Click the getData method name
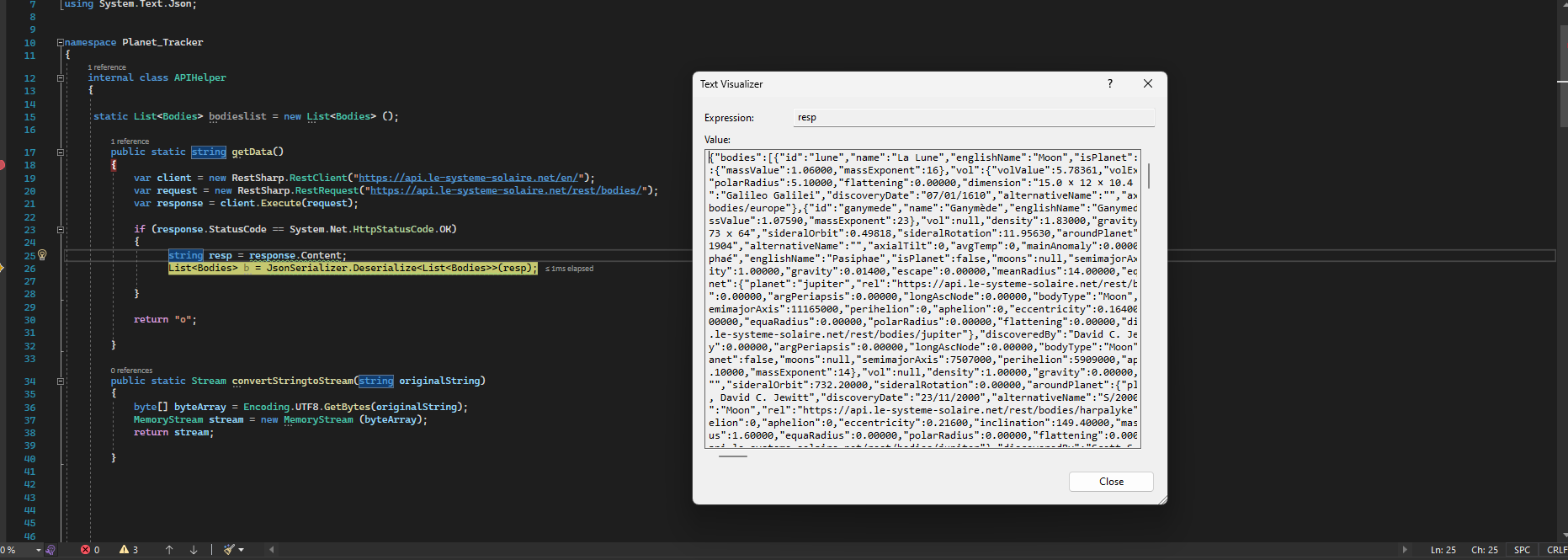This screenshot has height=560, width=1568. click(x=252, y=152)
